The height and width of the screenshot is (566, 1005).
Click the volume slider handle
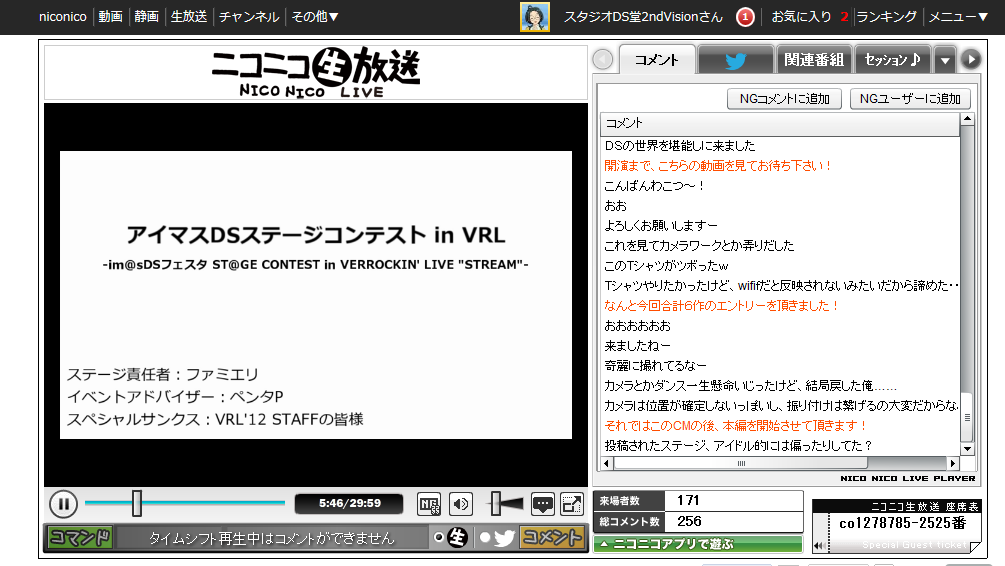pos(495,503)
